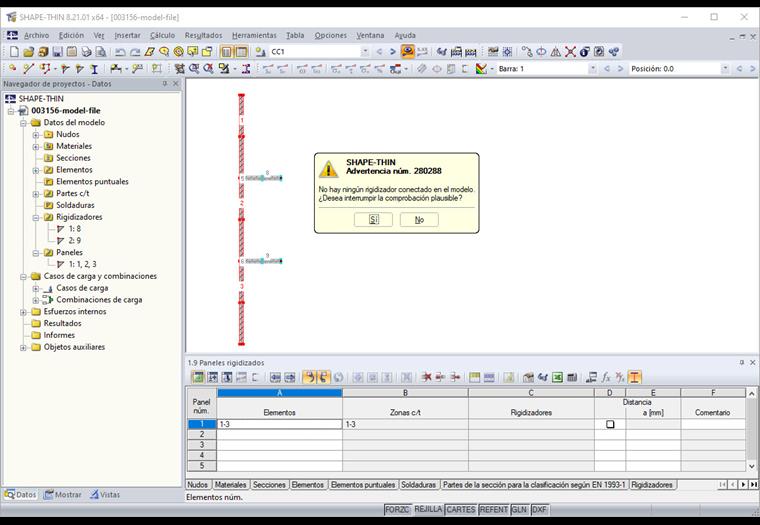Expand the Elementos tree node
Screen dimensions: 760x525
click(36, 170)
